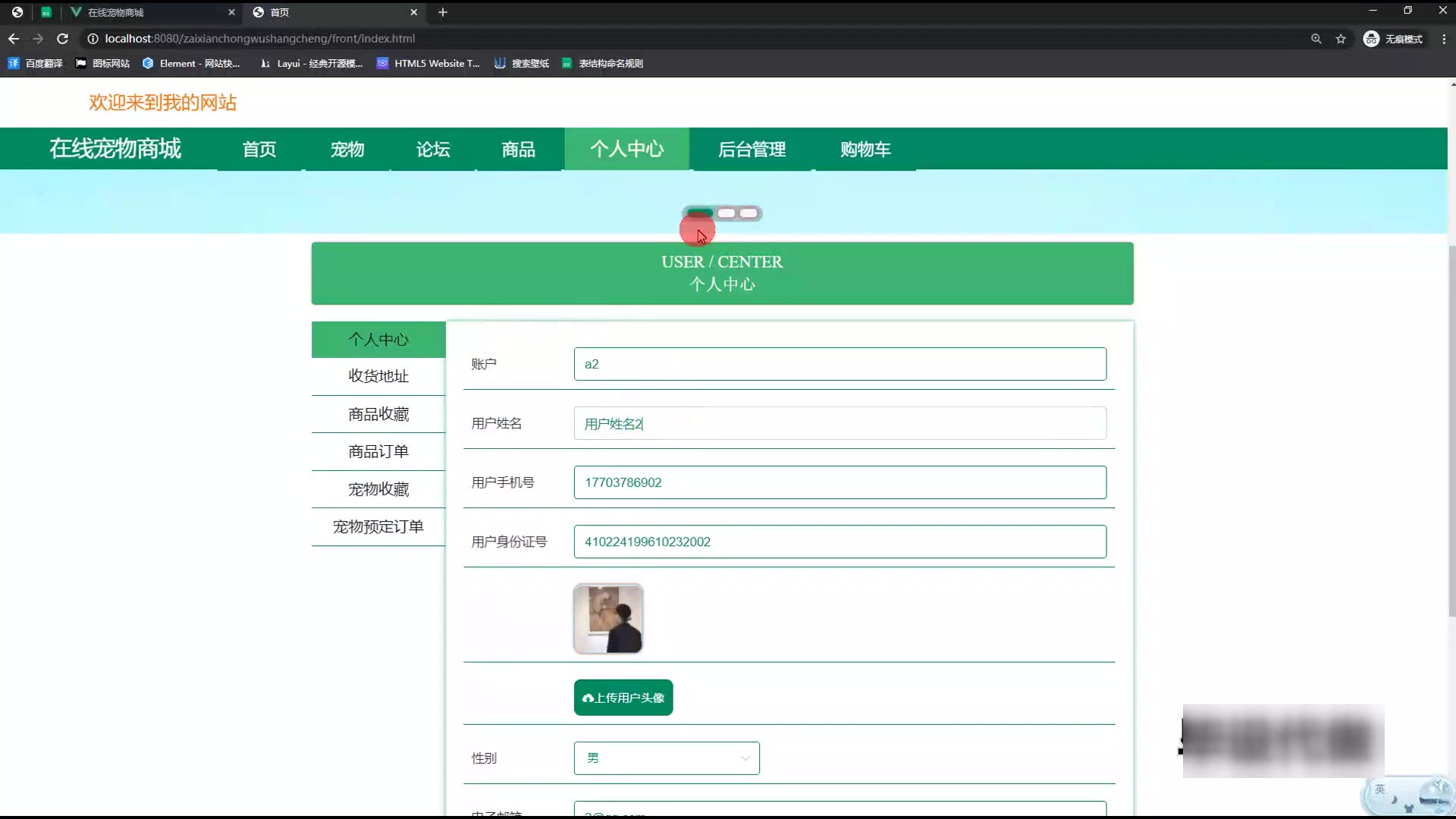Reload the page with refresh icon
Image resolution: width=1456 pixels, height=819 pixels.
[x=63, y=39]
